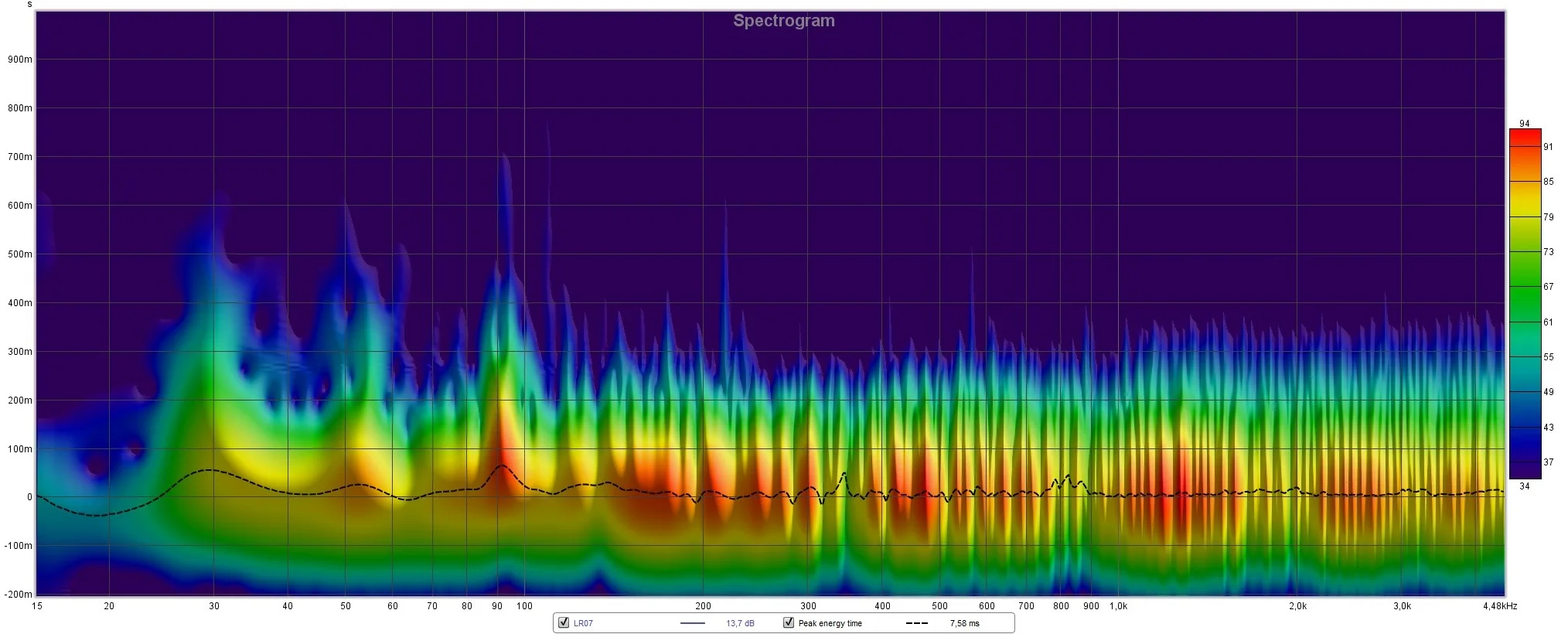1568x634 pixels.
Task: Select the 7,58 ms value in legend
Action: coord(964,623)
